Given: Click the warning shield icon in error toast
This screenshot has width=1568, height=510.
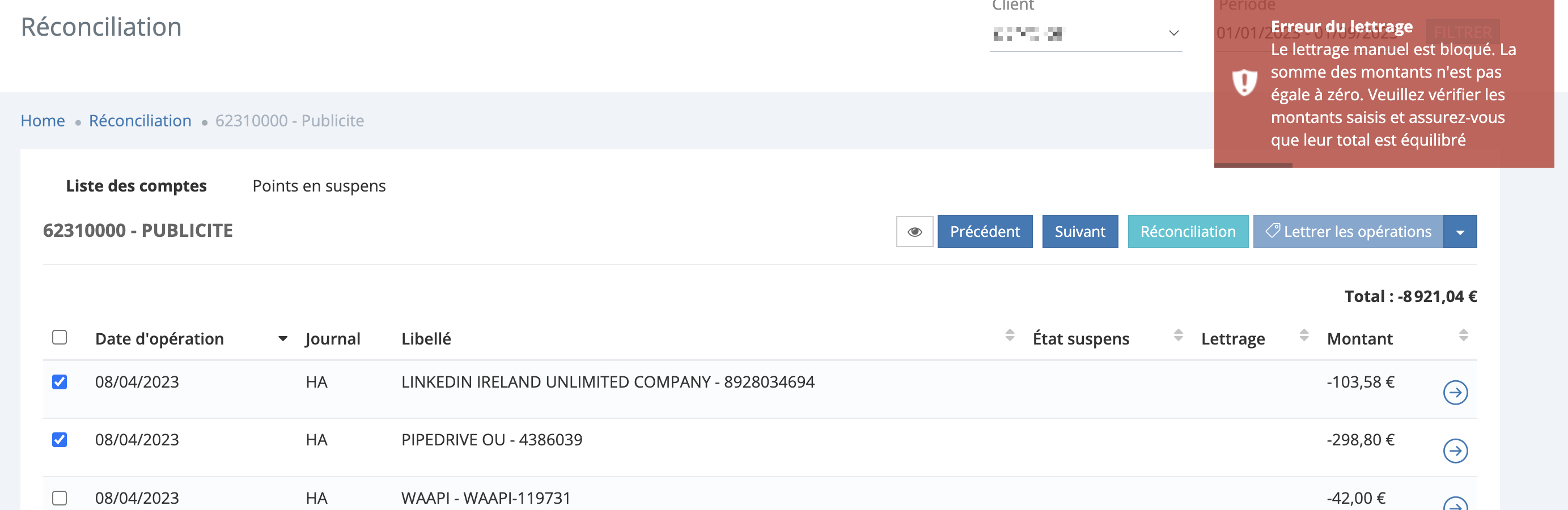Looking at the screenshot, I should (x=1244, y=83).
